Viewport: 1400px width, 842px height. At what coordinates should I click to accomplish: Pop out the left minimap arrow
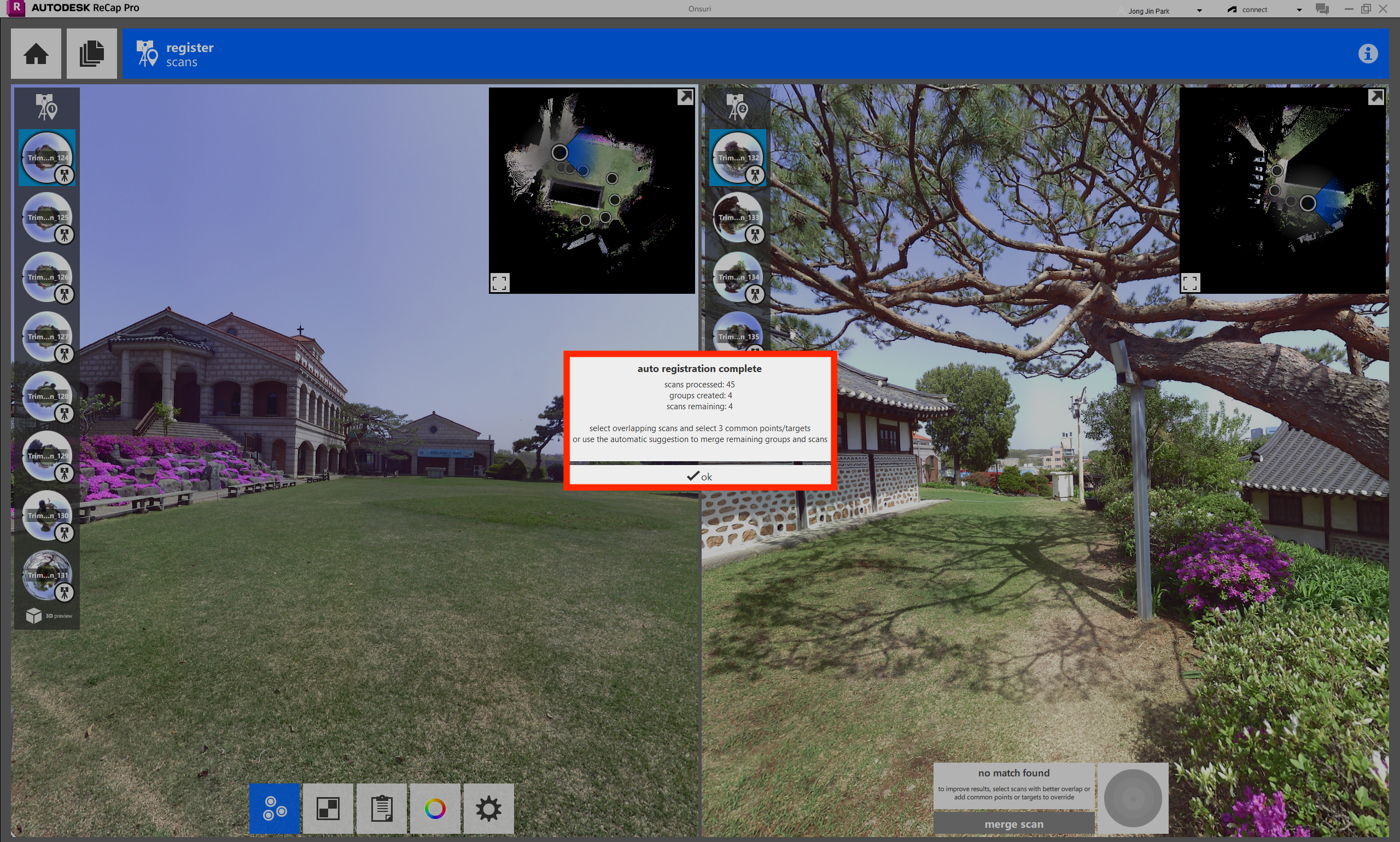tap(685, 97)
